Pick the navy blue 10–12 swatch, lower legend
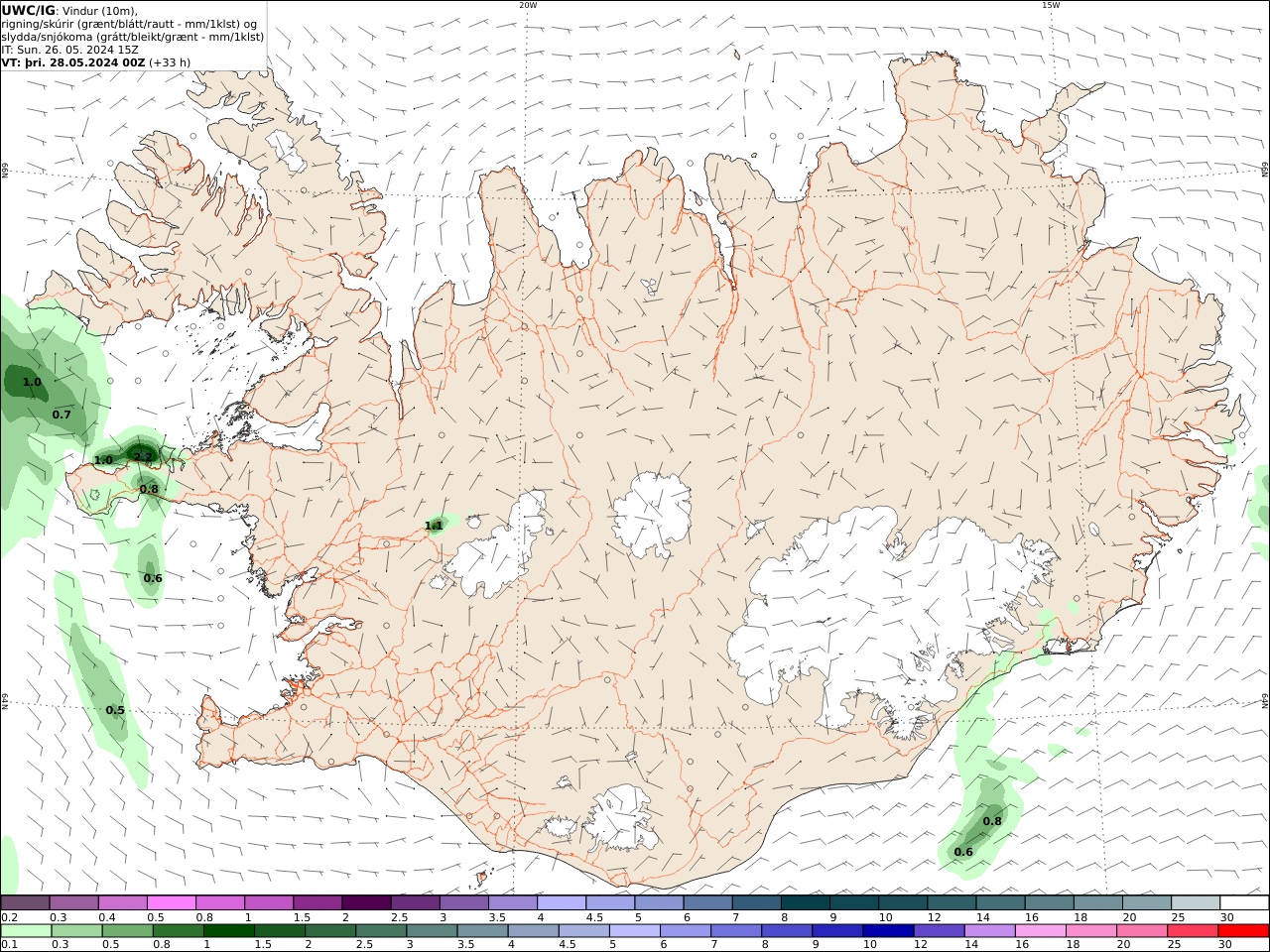The image size is (1270, 952). (x=888, y=931)
